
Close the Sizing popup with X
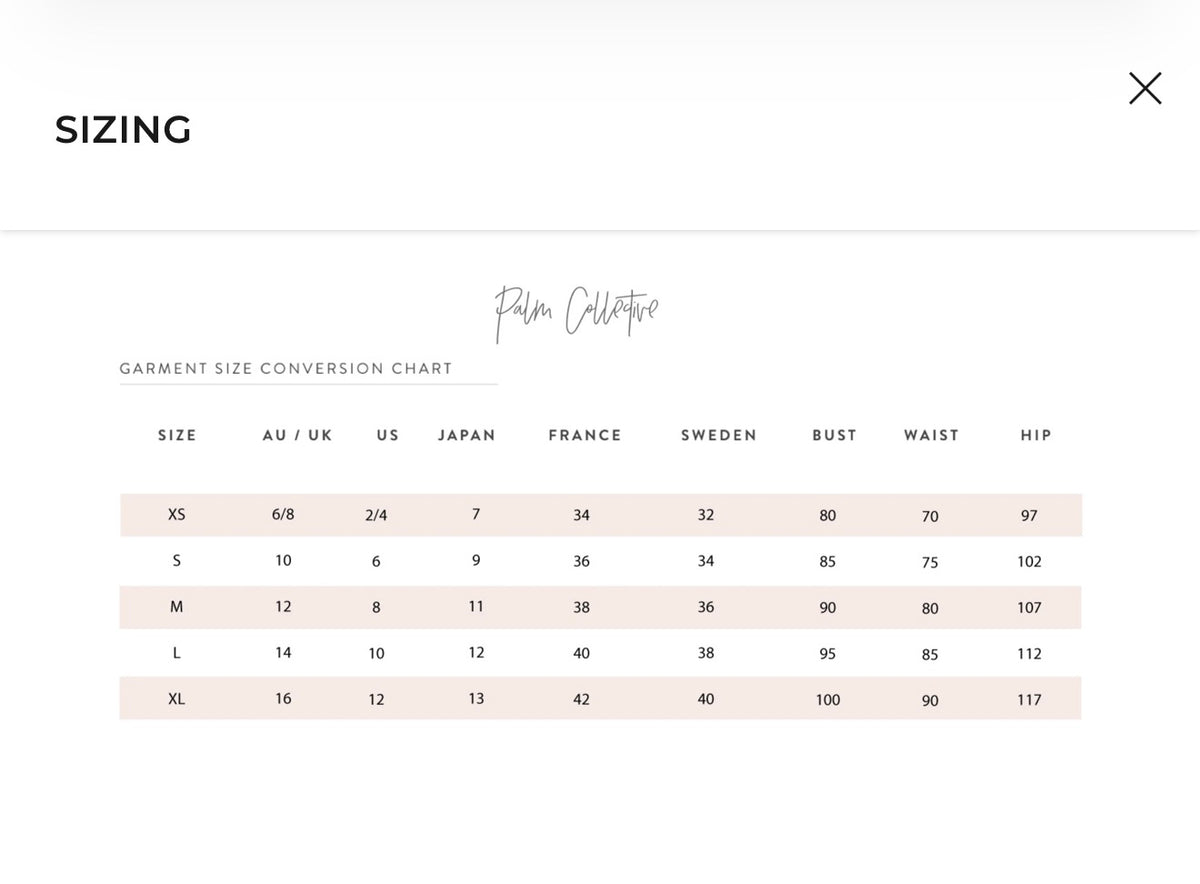coord(1145,88)
